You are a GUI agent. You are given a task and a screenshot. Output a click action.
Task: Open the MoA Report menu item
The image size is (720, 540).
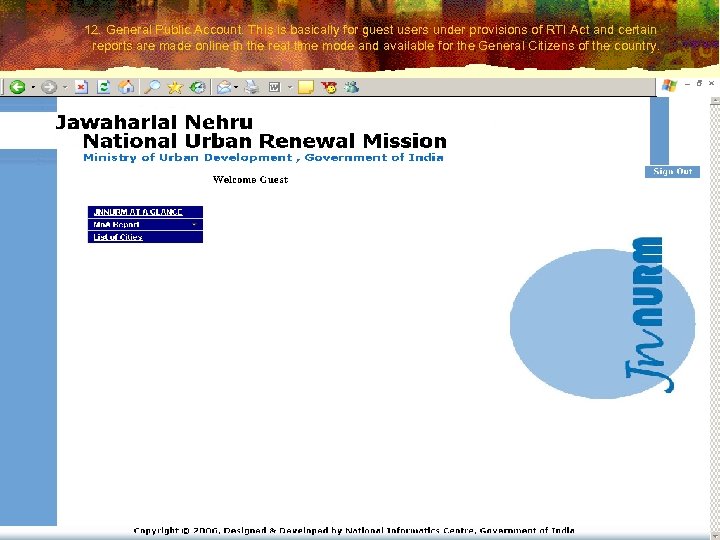[145, 225]
